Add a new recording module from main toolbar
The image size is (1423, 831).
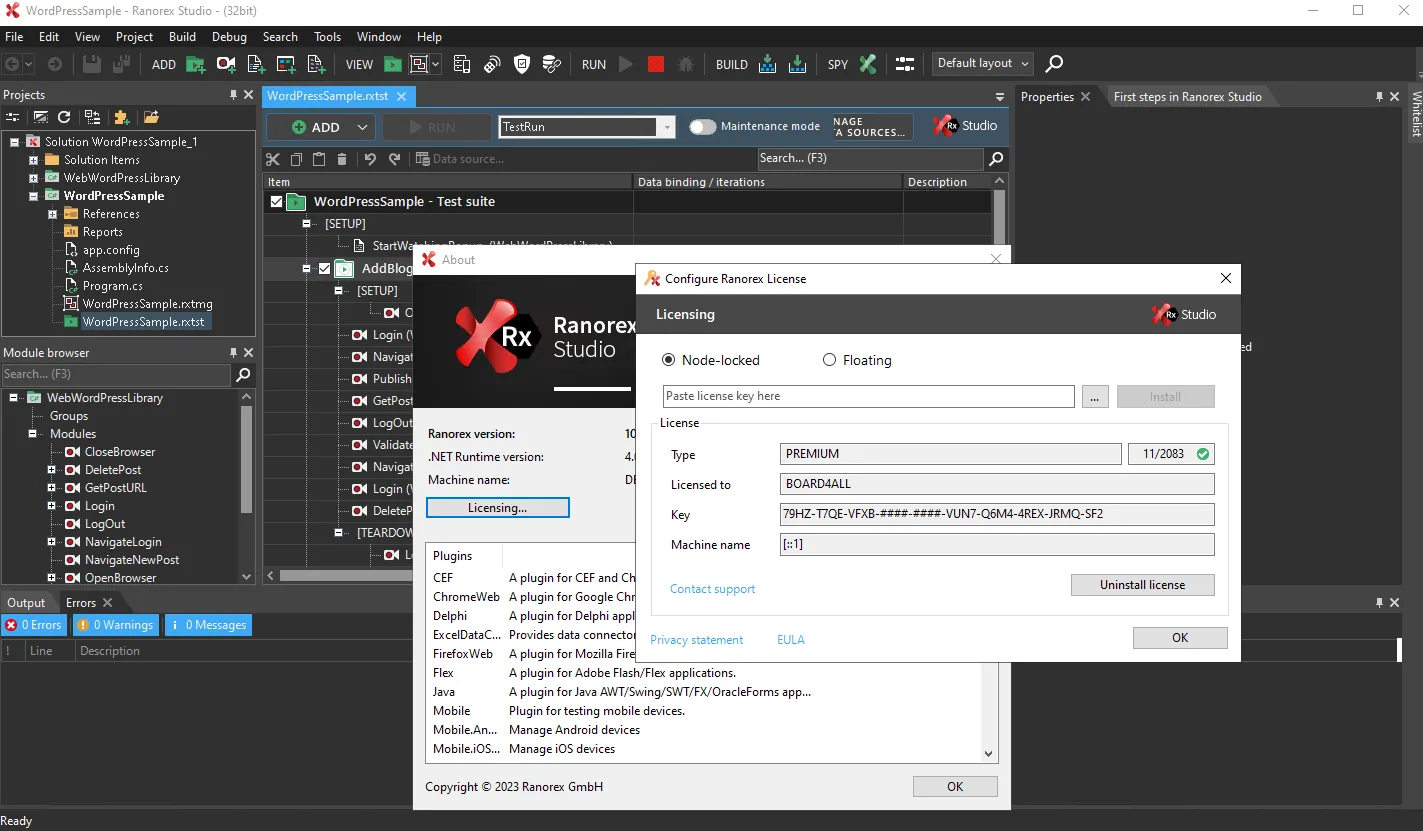226,64
